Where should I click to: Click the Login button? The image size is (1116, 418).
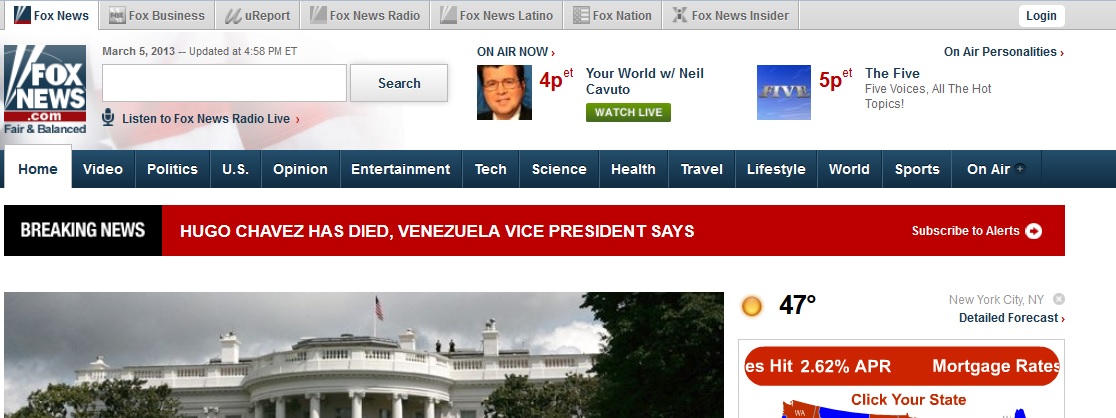pos(1041,16)
